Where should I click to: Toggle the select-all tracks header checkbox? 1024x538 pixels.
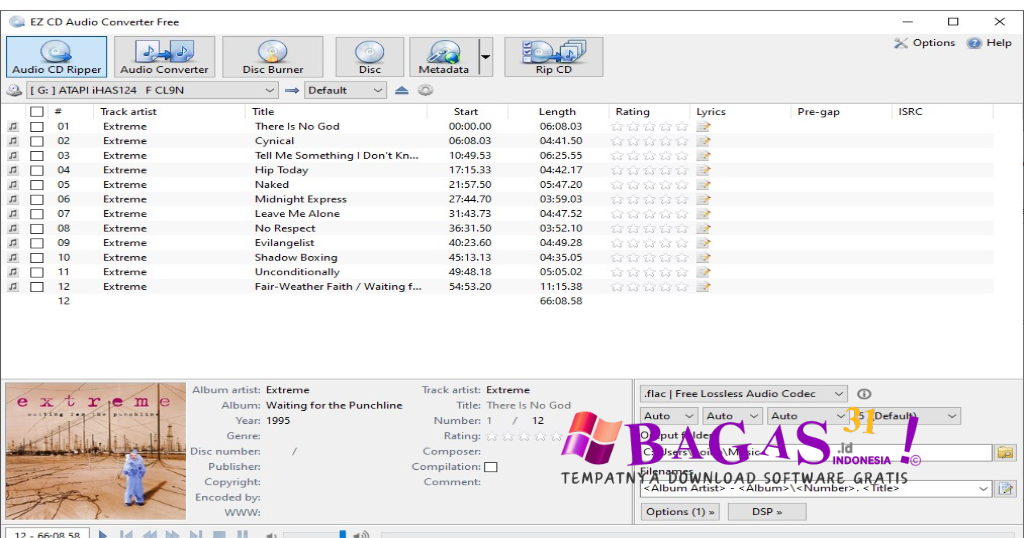click(37, 112)
